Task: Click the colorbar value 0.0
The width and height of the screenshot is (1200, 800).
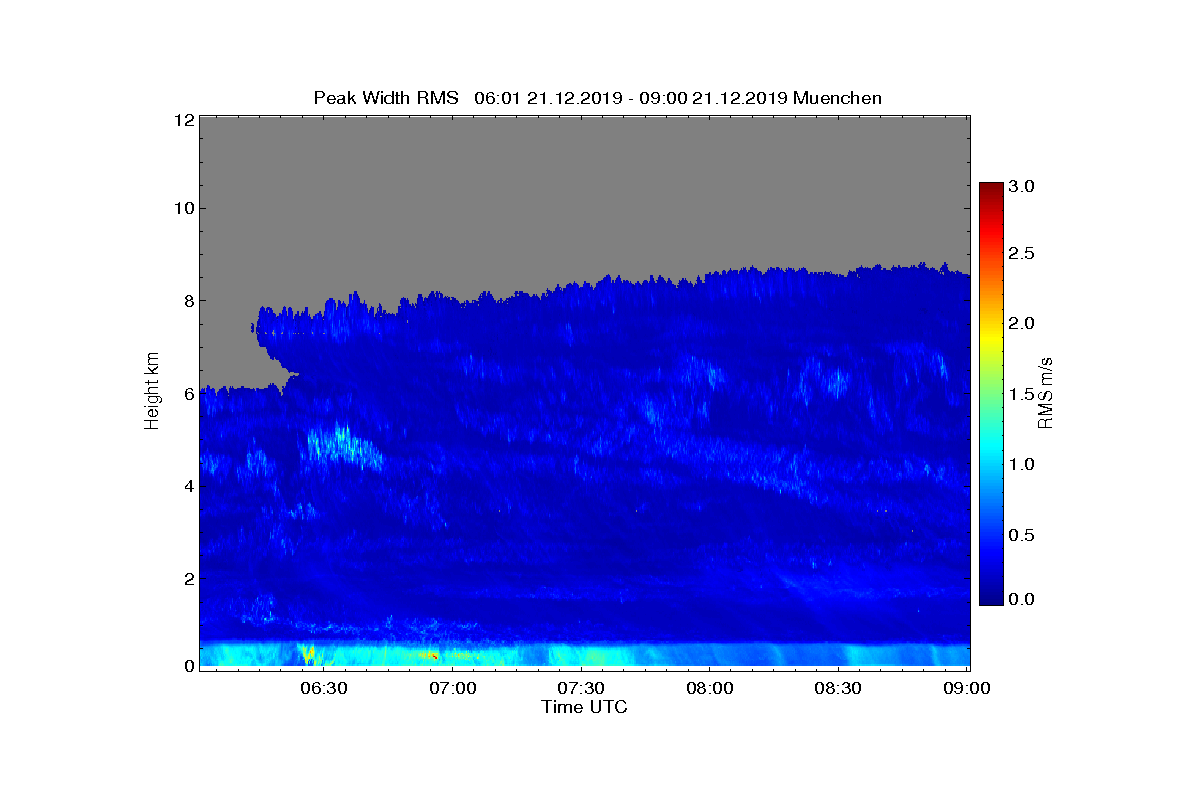Action: click(x=1021, y=598)
